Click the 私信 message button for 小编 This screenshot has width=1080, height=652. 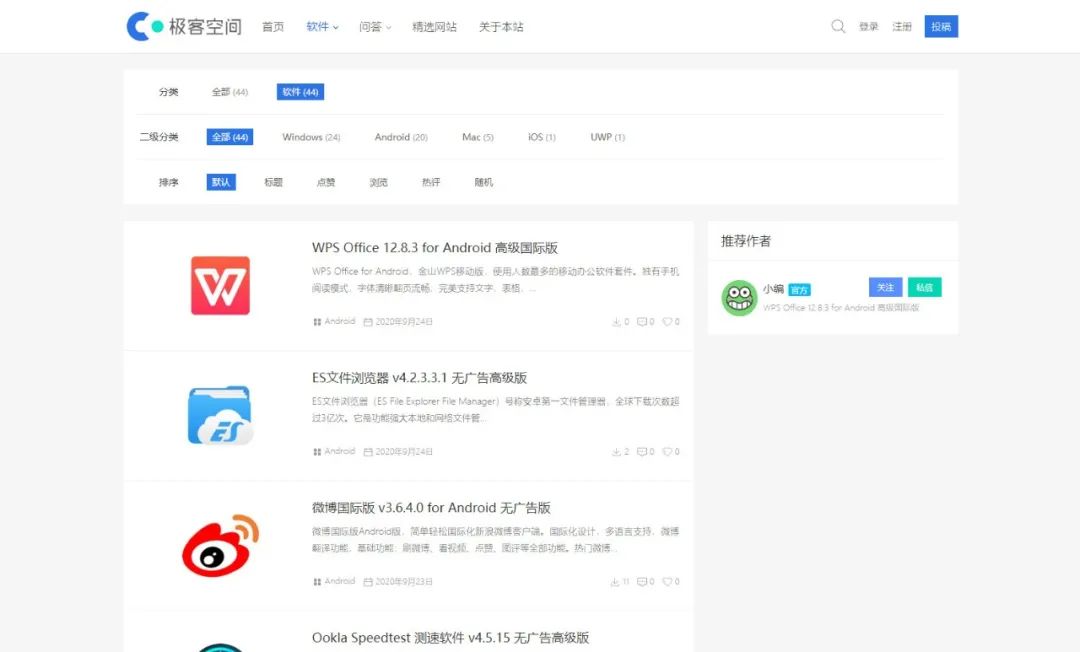pos(924,287)
